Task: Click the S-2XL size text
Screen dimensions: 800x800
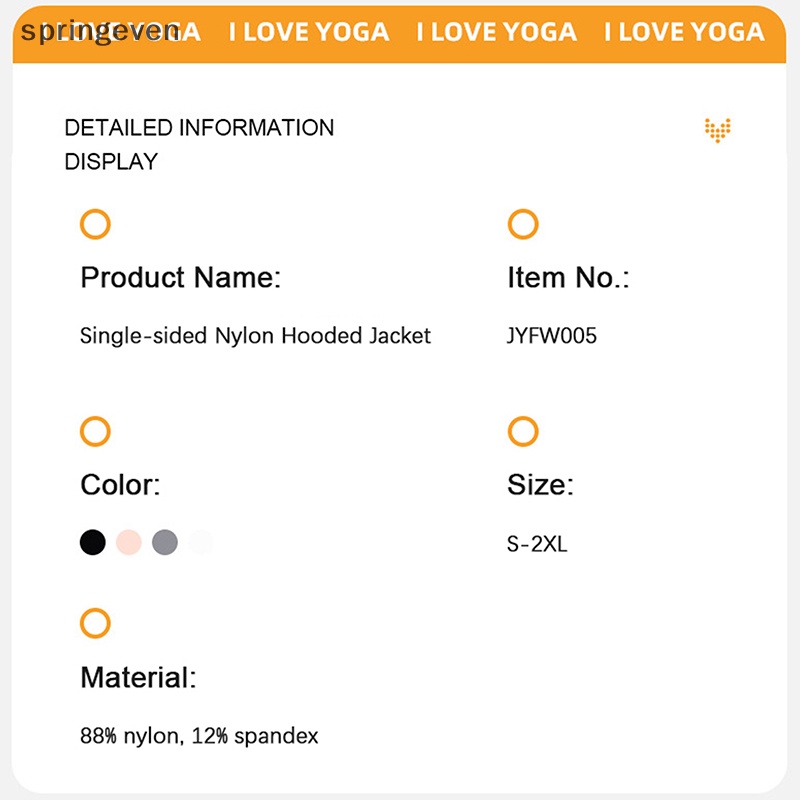Action: click(537, 545)
